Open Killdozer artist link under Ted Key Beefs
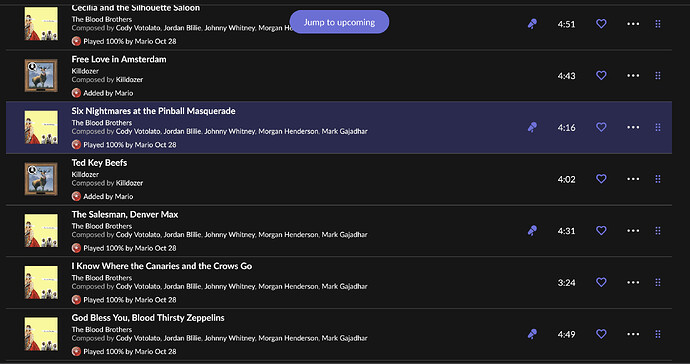This screenshot has width=690, height=364. click(x=85, y=174)
